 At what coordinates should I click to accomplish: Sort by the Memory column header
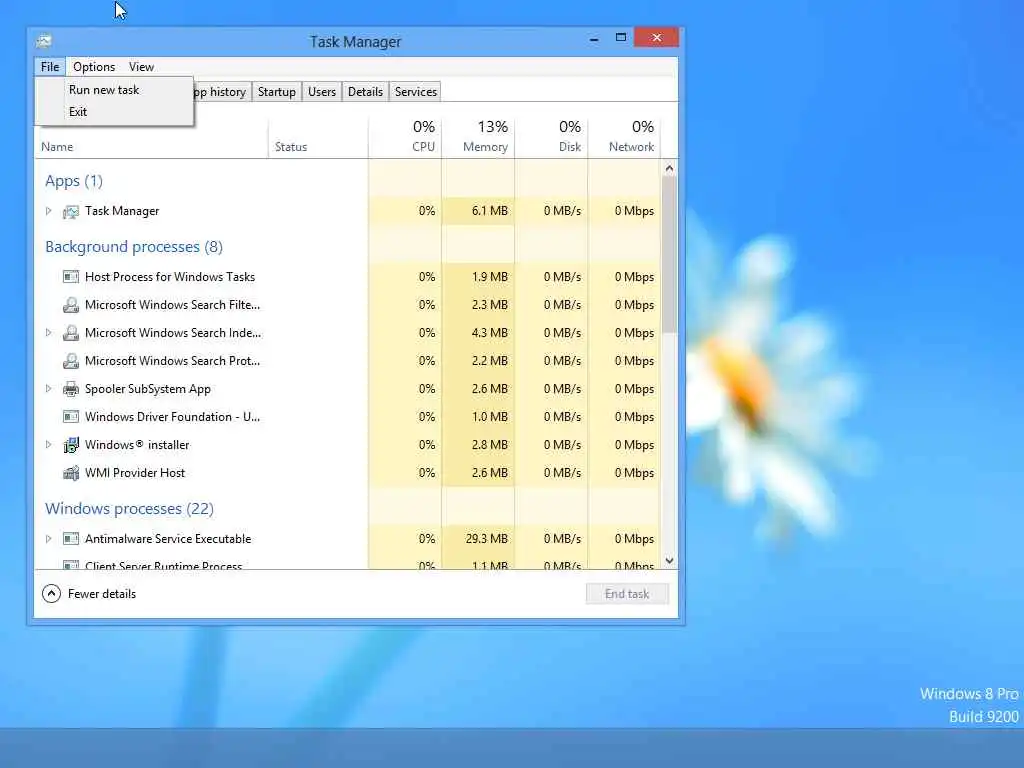[x=479, y=138]
